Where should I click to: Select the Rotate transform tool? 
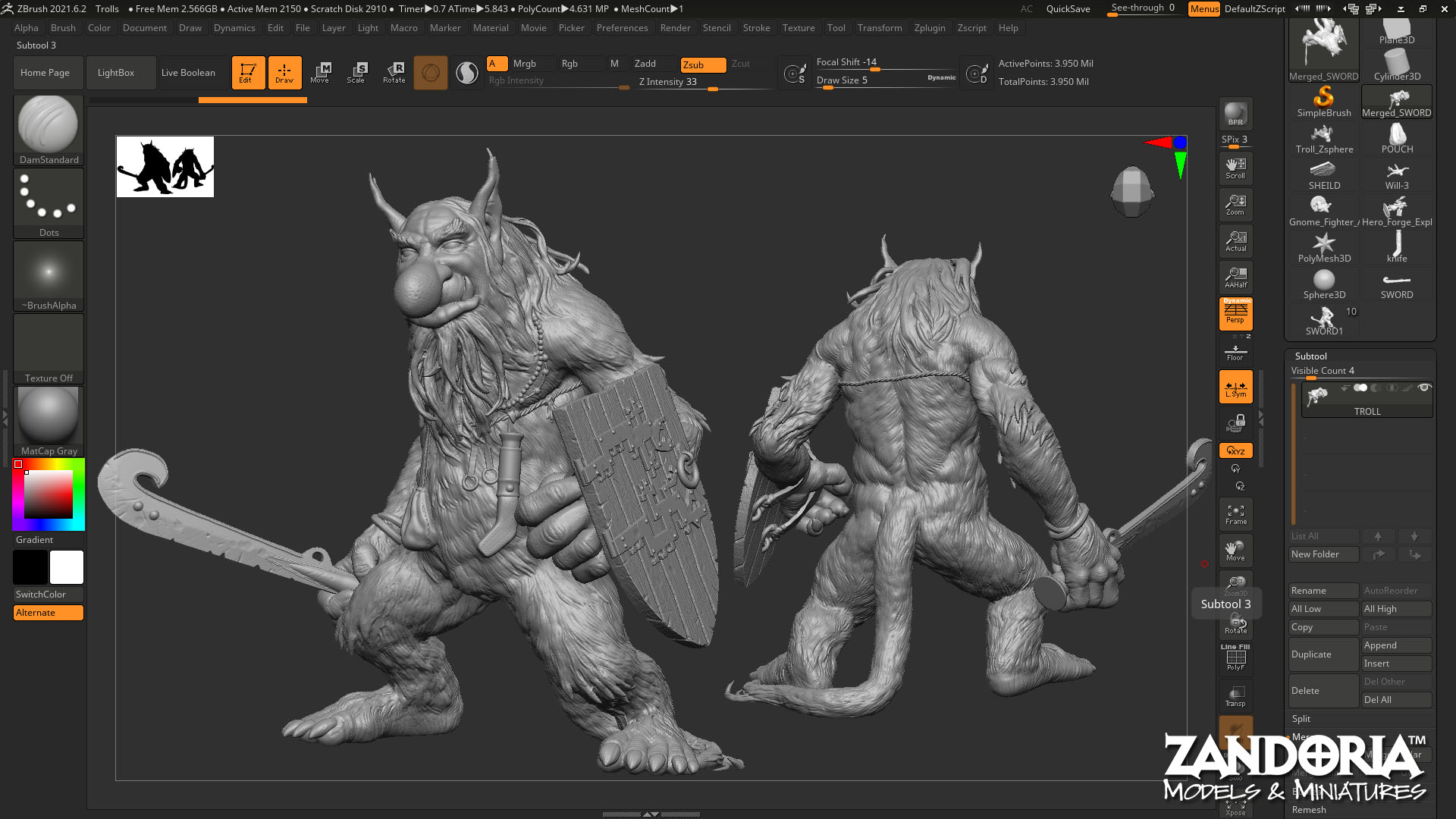point(394,72)
